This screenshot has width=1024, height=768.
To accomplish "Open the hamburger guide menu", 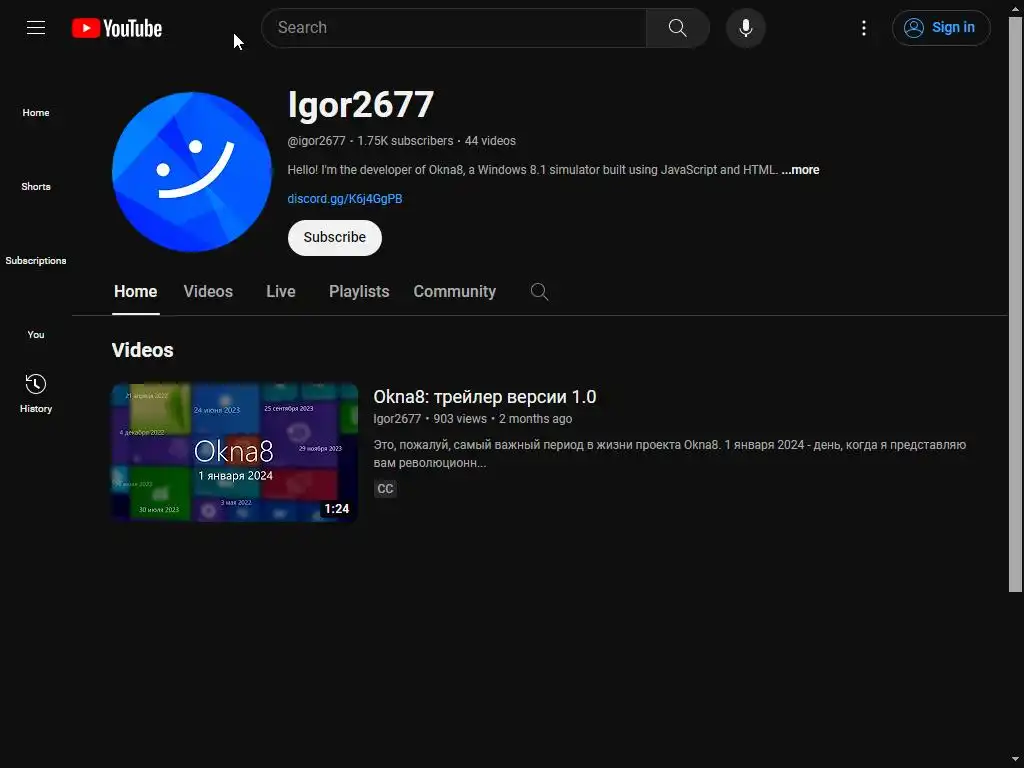I will [x=36, y=27].
